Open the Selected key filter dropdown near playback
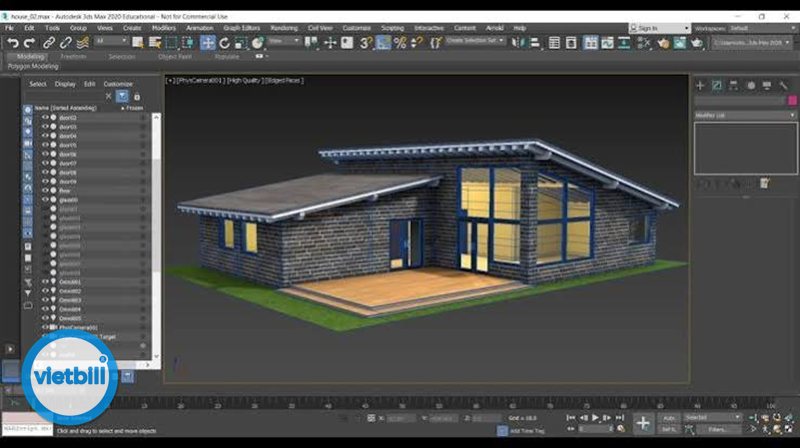Screen dimensions: 800x448 tap(713, 417)
